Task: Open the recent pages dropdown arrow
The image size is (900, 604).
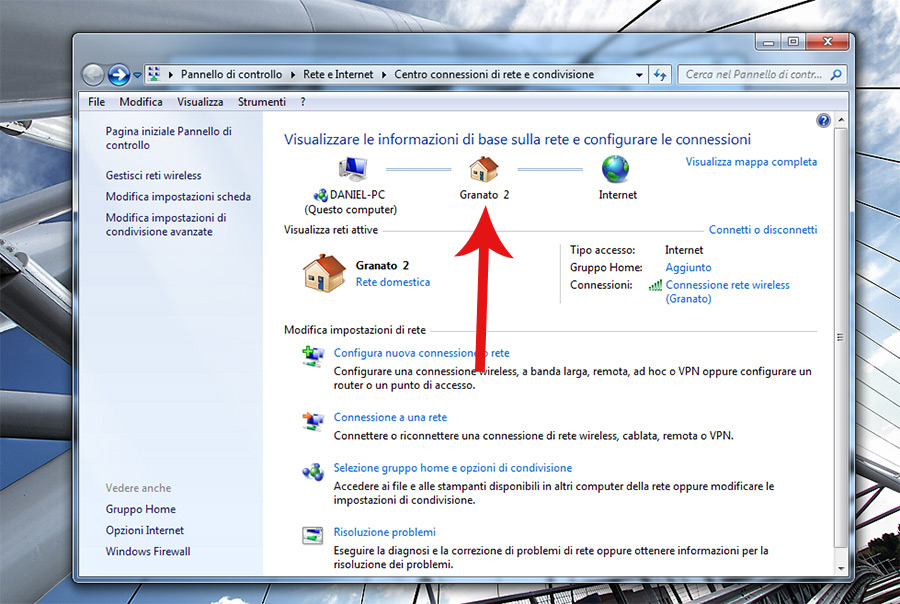Action: [x=137, y=75]
